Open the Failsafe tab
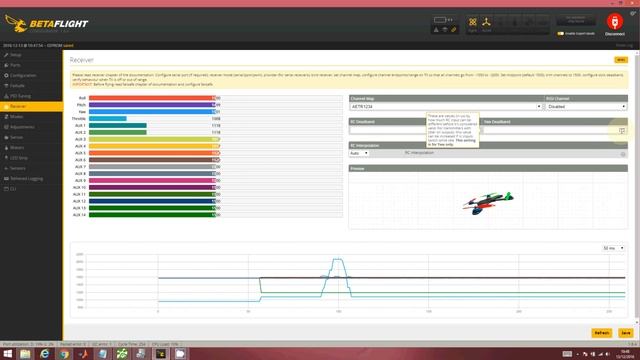The image size is (640, 360). (31, 86)
